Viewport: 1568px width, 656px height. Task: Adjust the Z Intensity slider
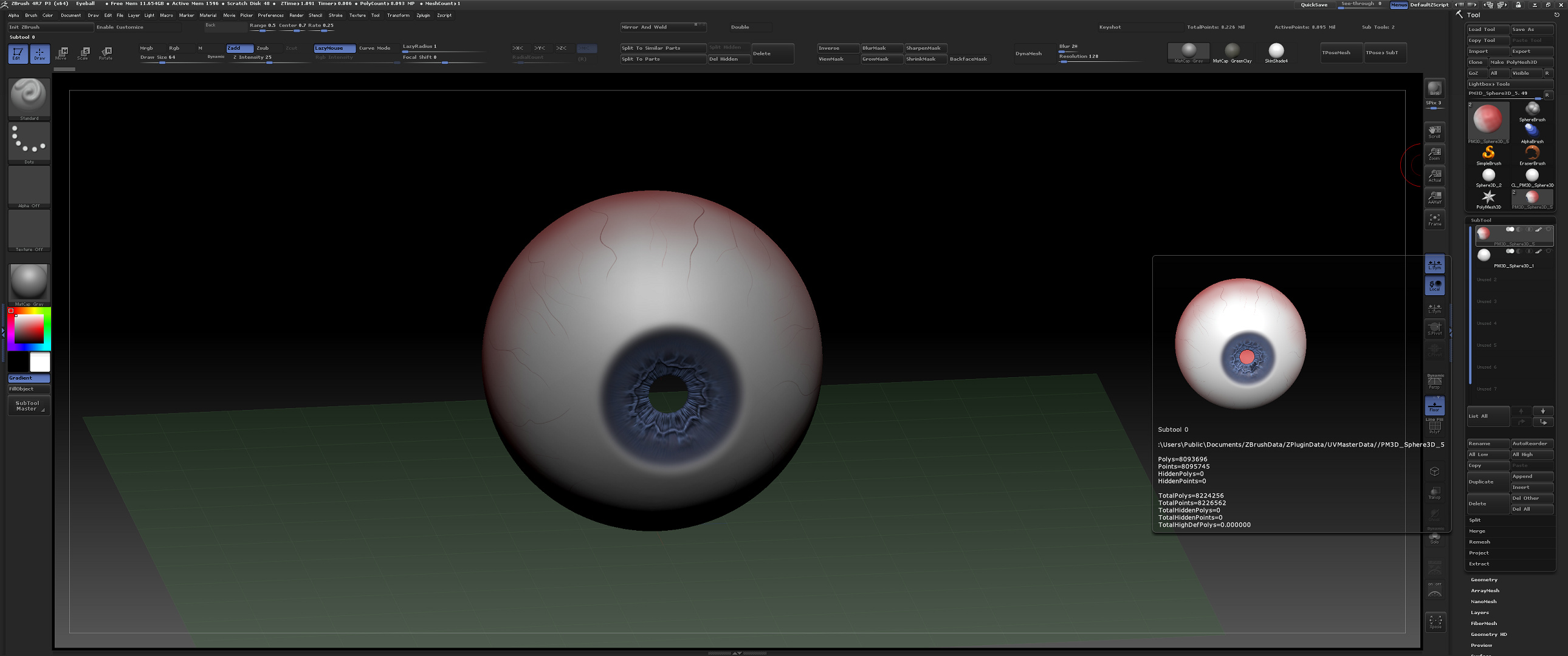coord(271,58)
